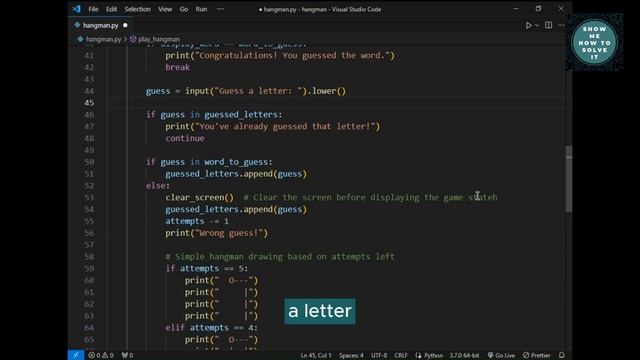This screenshot has height=360, width=640.
Task: Change indentation via Spaces: 4
Action: (x=351, y=356)
